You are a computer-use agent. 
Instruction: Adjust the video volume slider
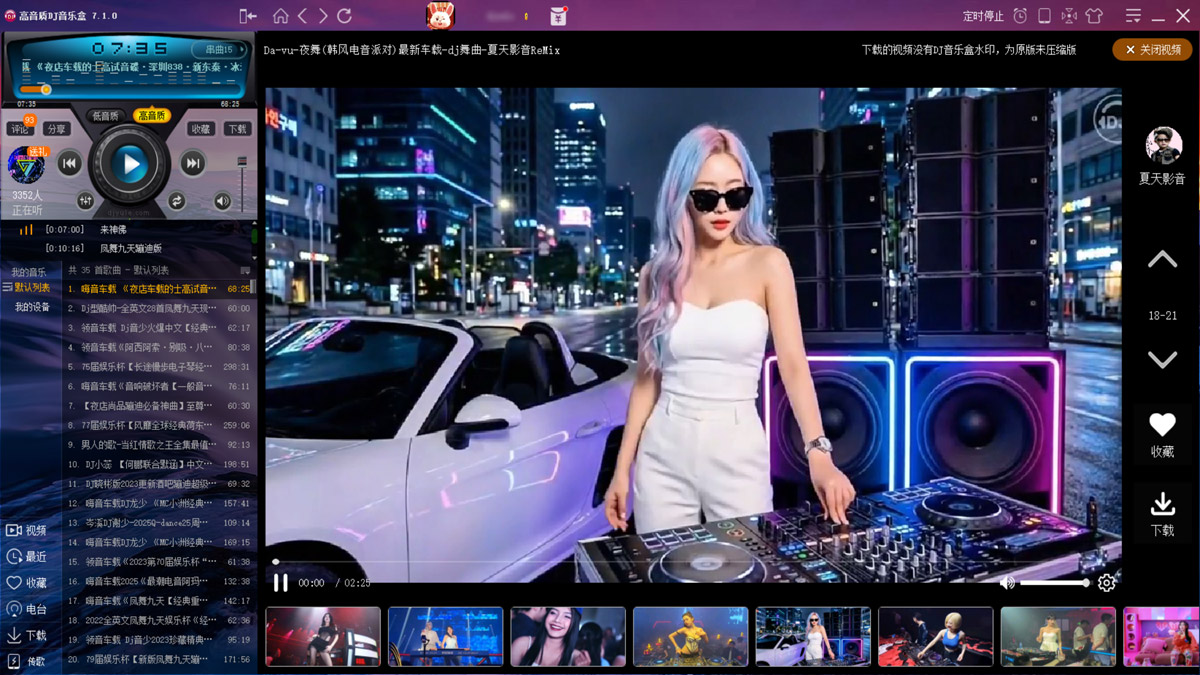click(1054, 583)
